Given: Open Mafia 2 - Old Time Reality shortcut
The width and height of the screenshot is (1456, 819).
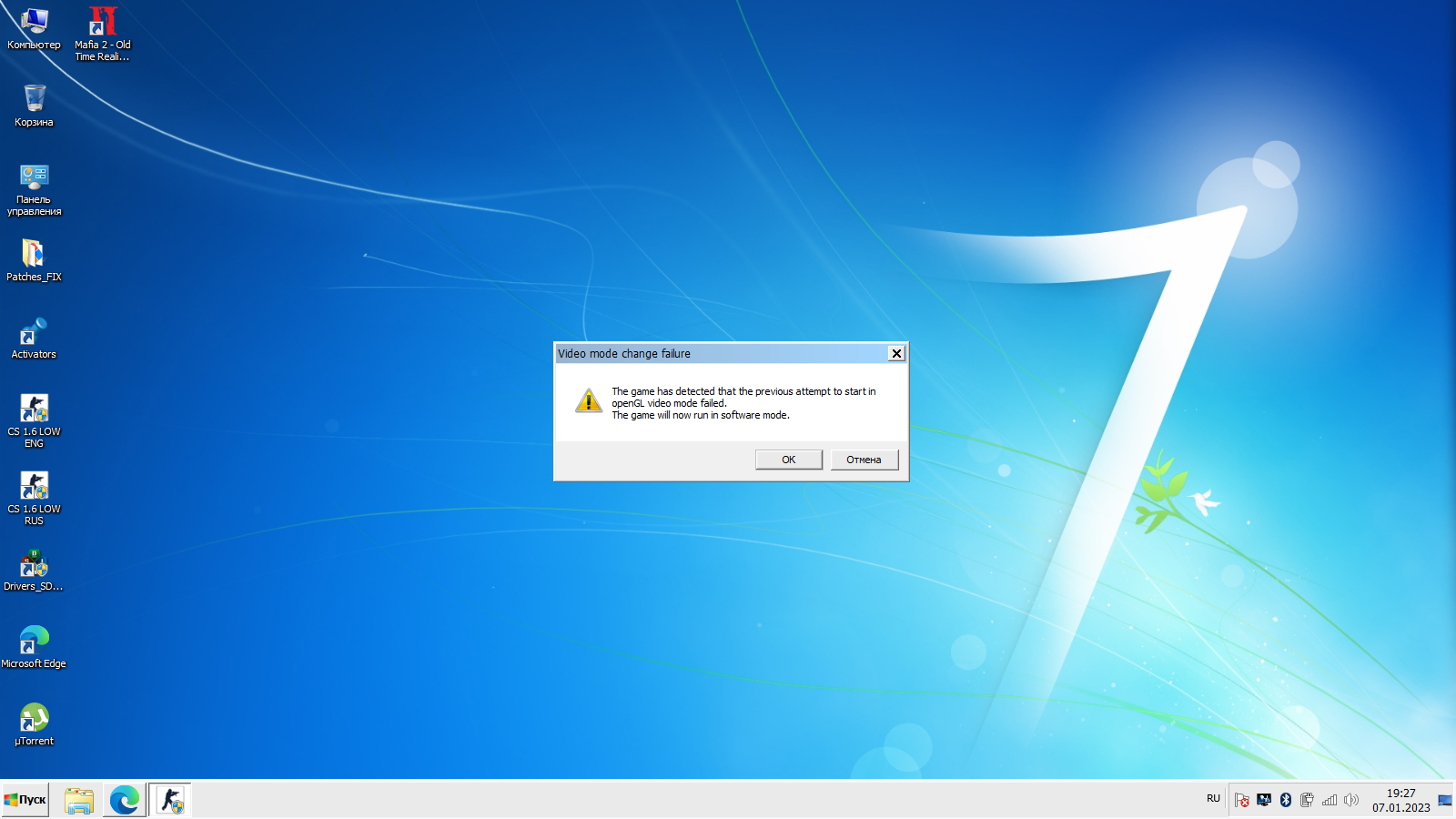Looking at the screenshot, I should (102, 33).
